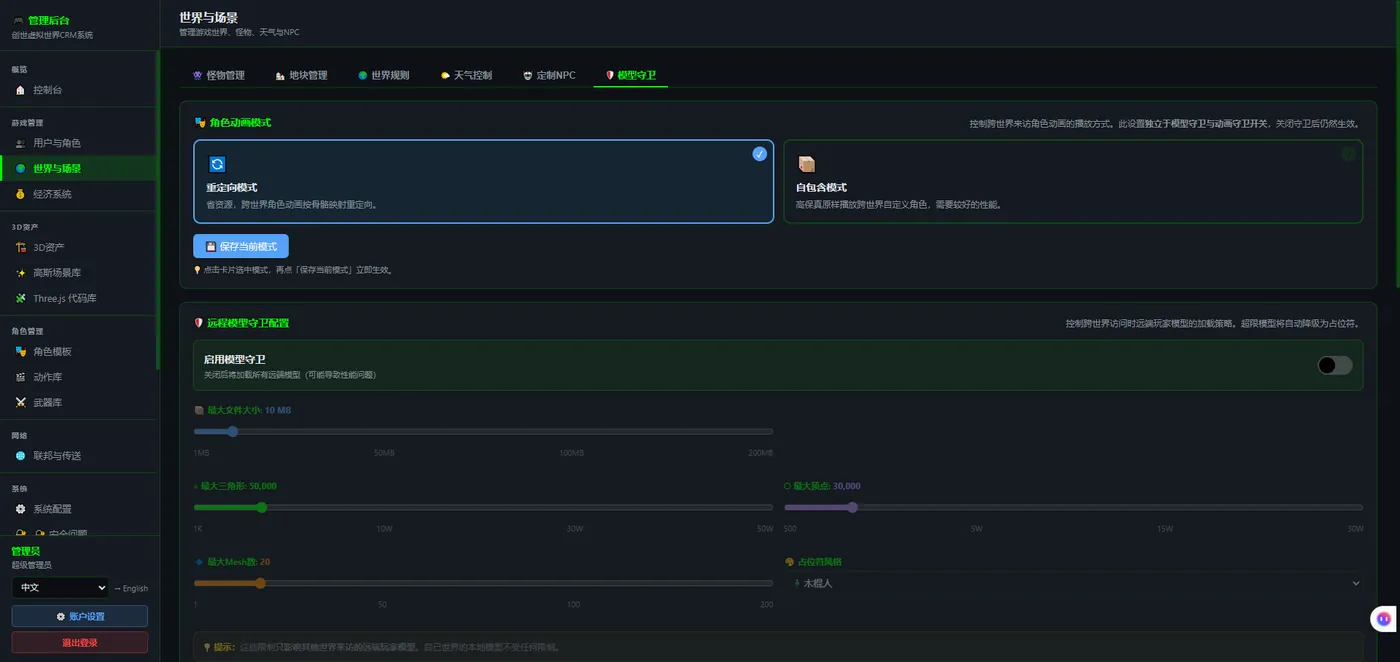1400x662 pixels.
Task: Click the 重定向模式 refresh arrows icon
Action: (x=217, y=164)
